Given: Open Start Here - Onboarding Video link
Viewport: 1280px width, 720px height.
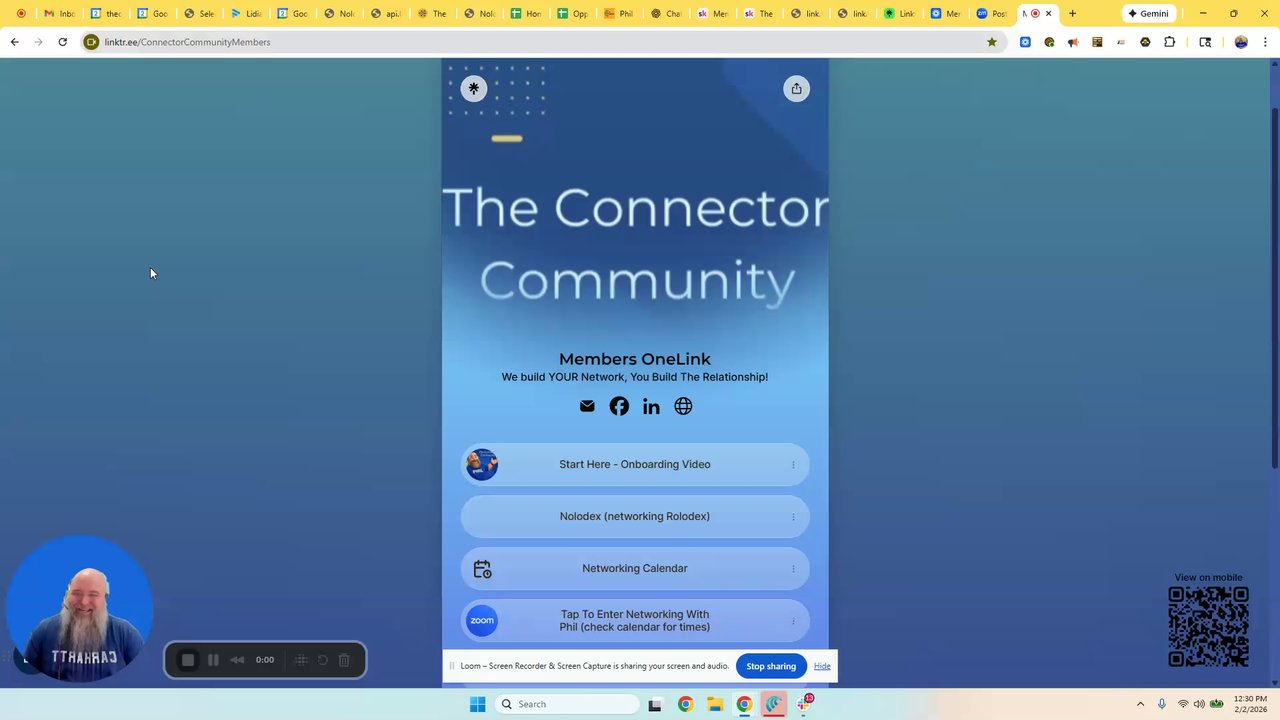Looking at the screenshot, I should click(635, 465).
